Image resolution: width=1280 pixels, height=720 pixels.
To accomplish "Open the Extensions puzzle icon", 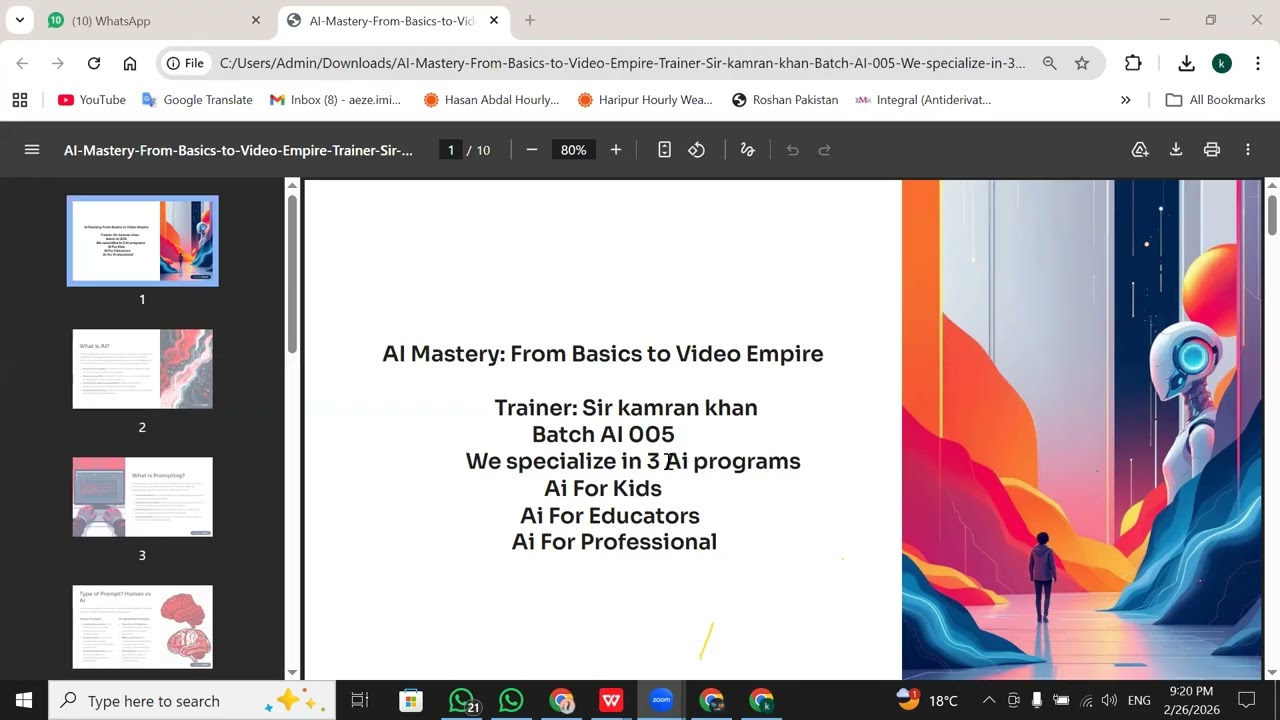I will click(1133, 63).
